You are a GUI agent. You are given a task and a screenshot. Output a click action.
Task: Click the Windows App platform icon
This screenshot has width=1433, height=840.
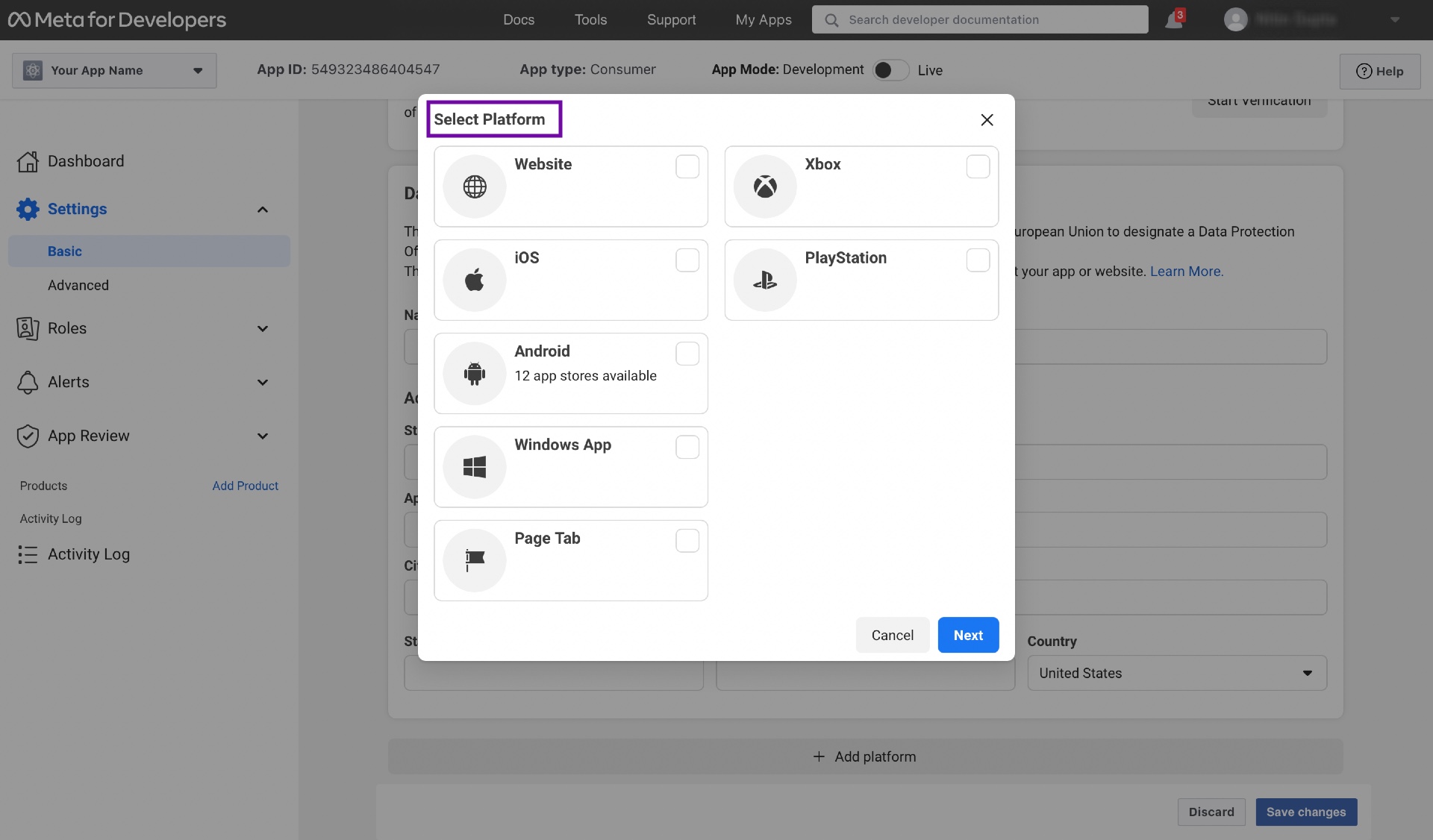tap(475, 466)
